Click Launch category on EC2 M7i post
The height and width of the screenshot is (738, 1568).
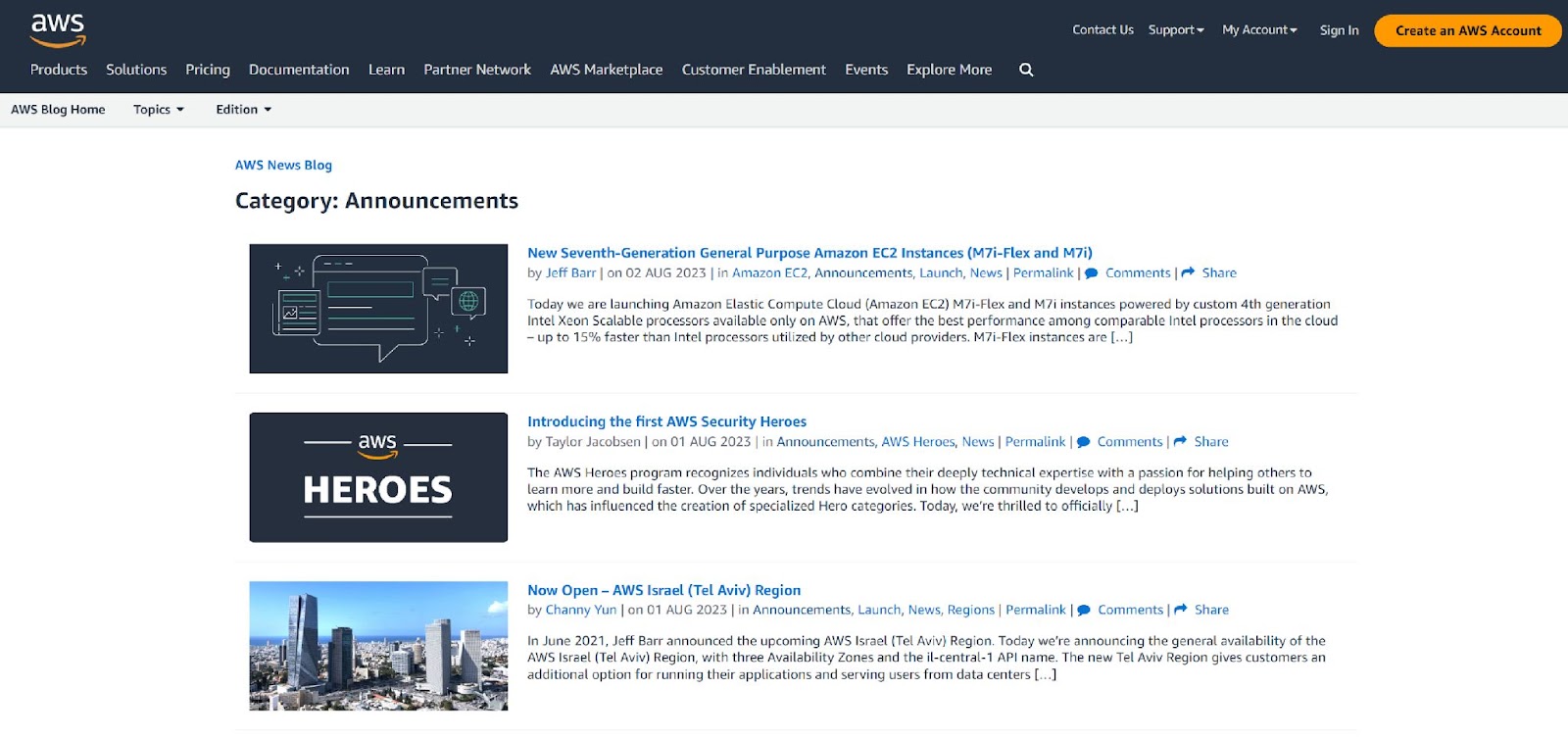pos(941,273)
